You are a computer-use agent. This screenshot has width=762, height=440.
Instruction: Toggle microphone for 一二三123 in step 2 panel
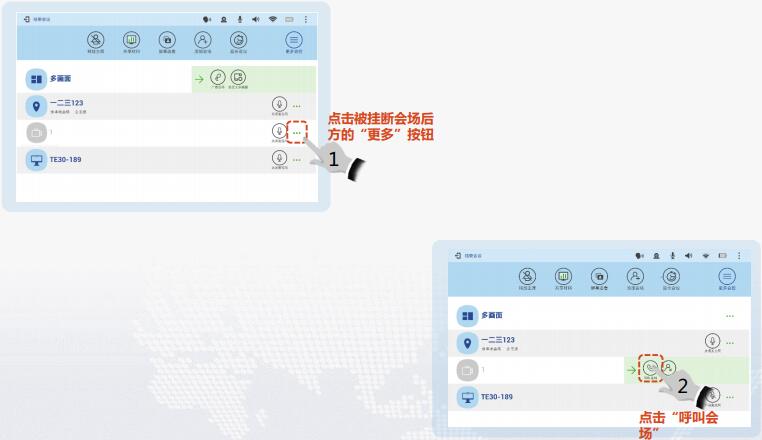712,342
